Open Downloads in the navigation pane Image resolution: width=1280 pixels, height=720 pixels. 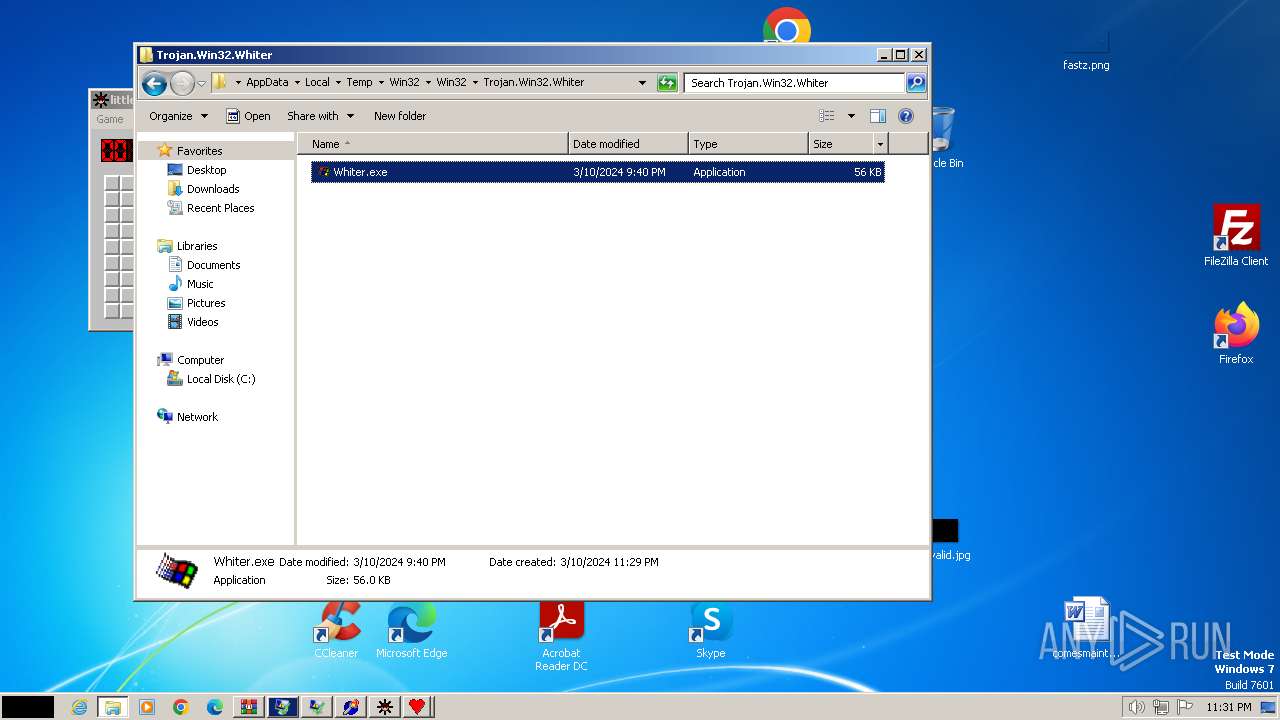[213, 189]
